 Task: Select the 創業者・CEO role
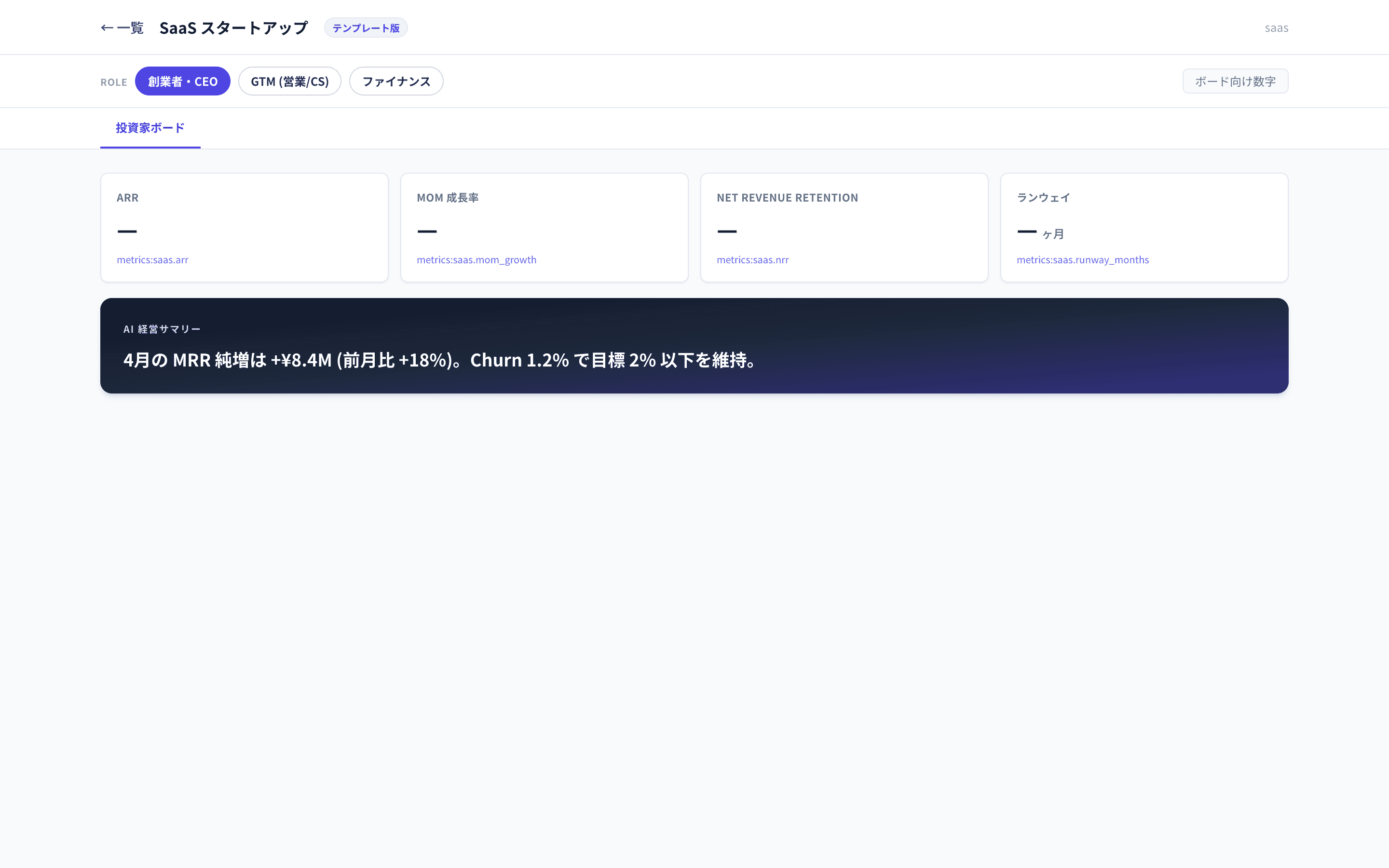182,81
